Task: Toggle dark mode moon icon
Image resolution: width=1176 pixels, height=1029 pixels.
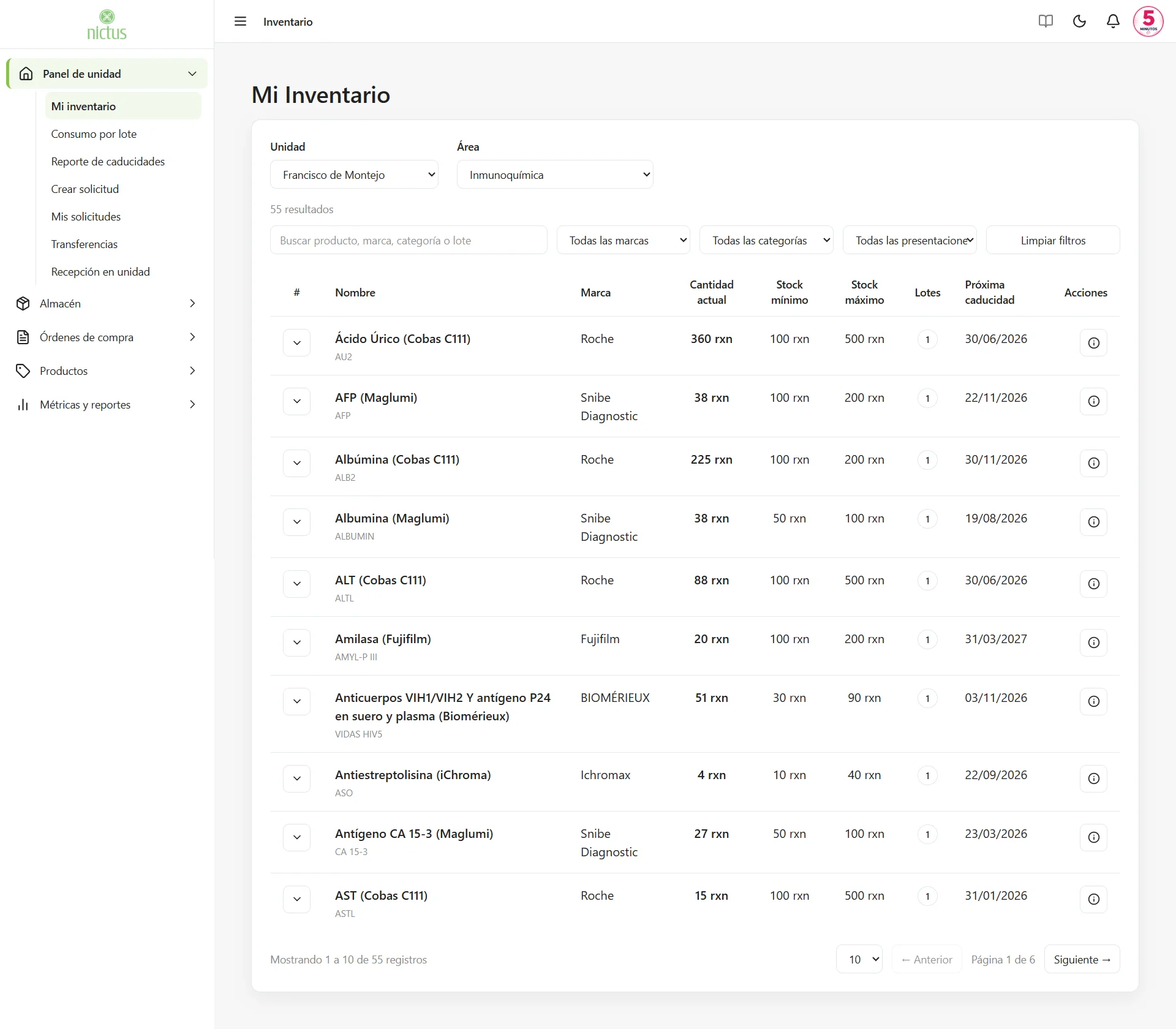Action: (x=1079, y=21)
